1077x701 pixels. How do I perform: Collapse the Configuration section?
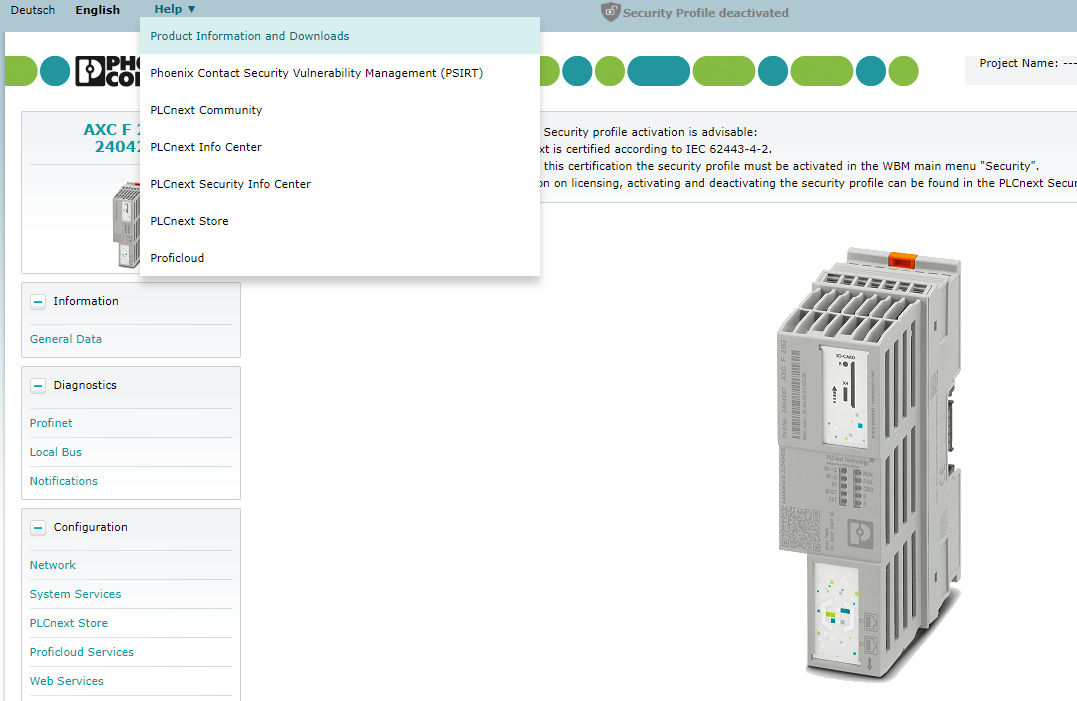38,527
